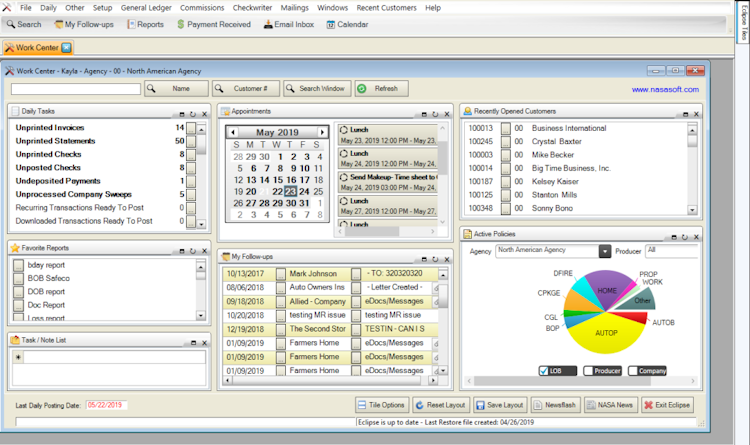Refresh the Active Policies panel
Image resolution: width=750 pixels, height=445 pixels.
coord(684,237)
